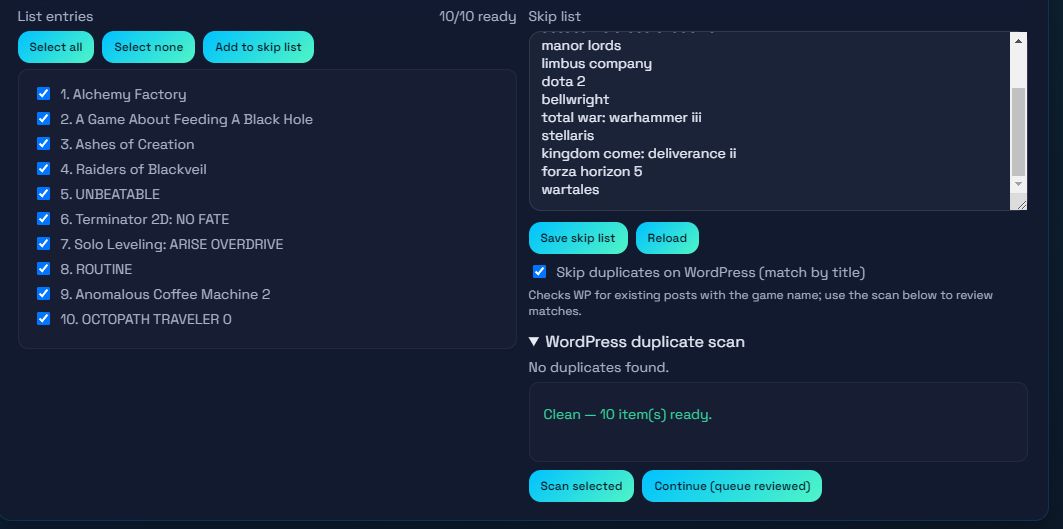
Task: Toggle the UNBEATABLE entry checkbox
Action: coord(43,194)
